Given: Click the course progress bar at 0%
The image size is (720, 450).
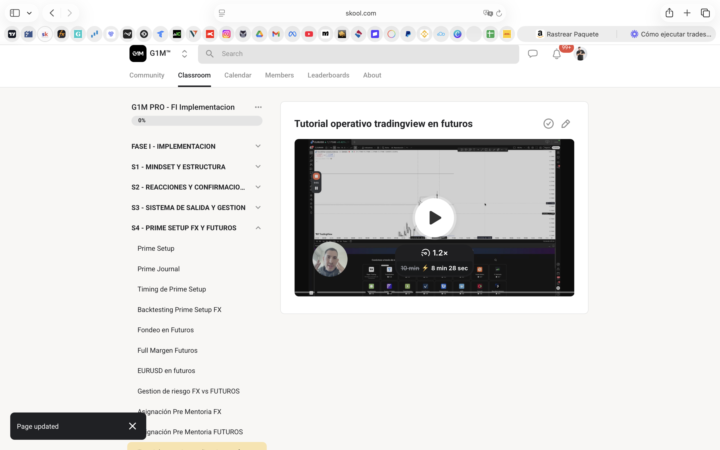Looking at the screenshot, I should pos(197,120).
